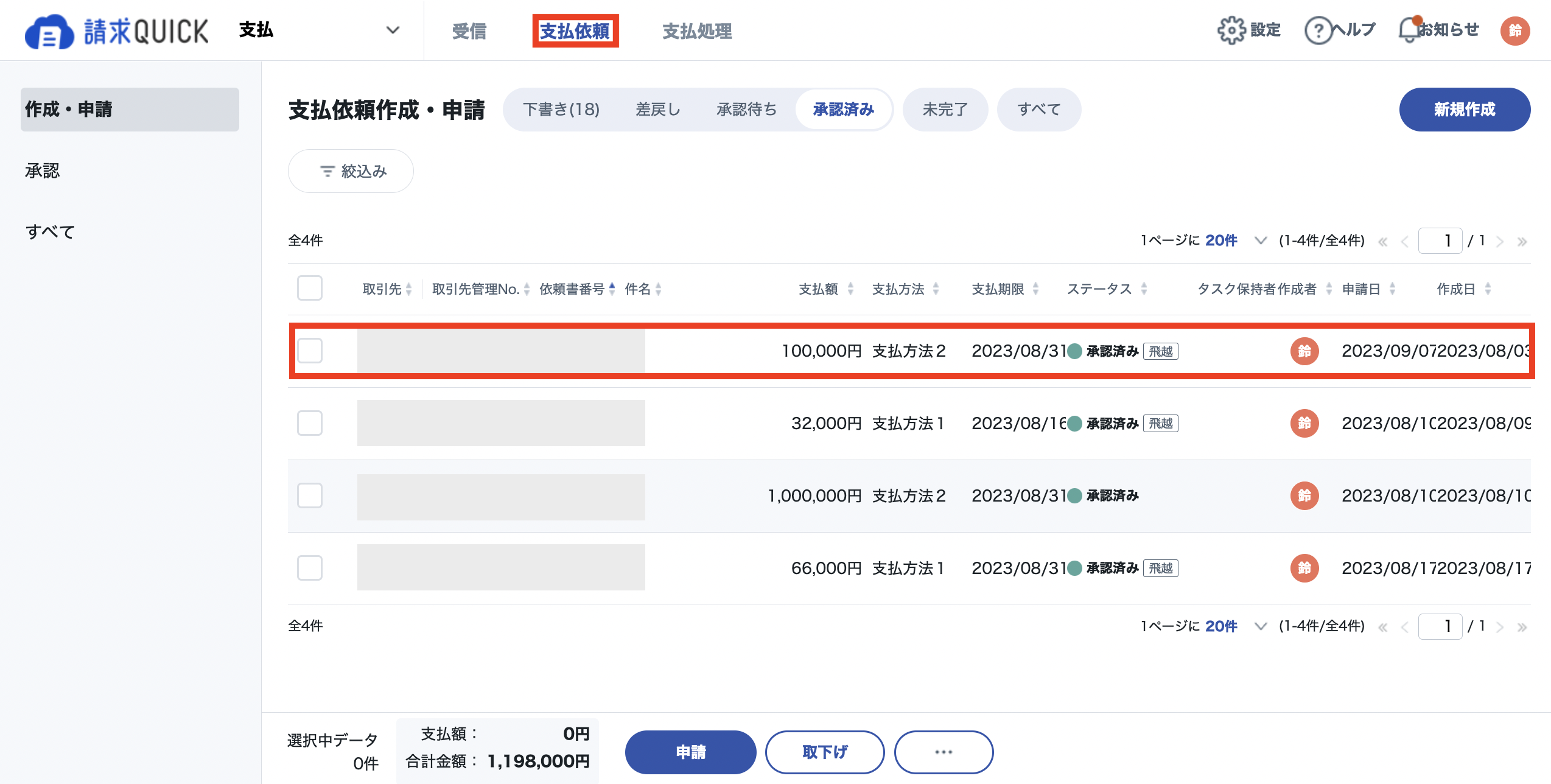1551x784 pixels.
Task: Check the 100,000円 row checkbox
Action: click(x=310, y=351)
